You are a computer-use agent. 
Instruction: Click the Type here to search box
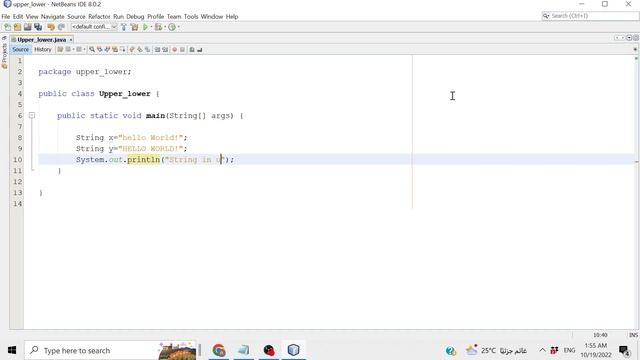110,350
